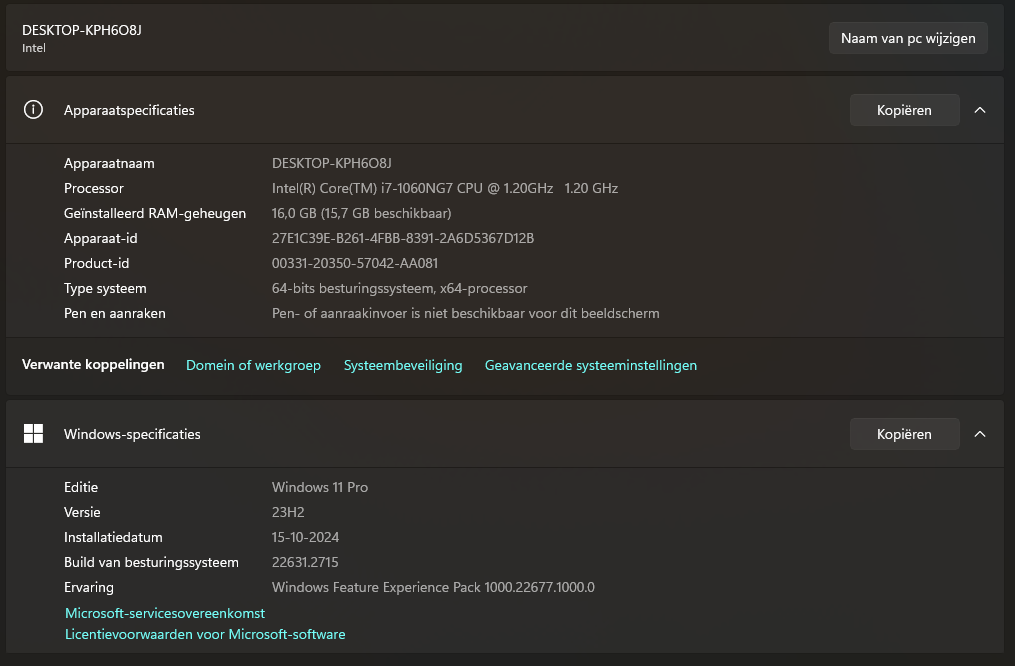Image resolution: width=1015 pixels, height=666 pixels.
Task: Click the Editie value Windows 11 Pro
Action: coord(320,487)
